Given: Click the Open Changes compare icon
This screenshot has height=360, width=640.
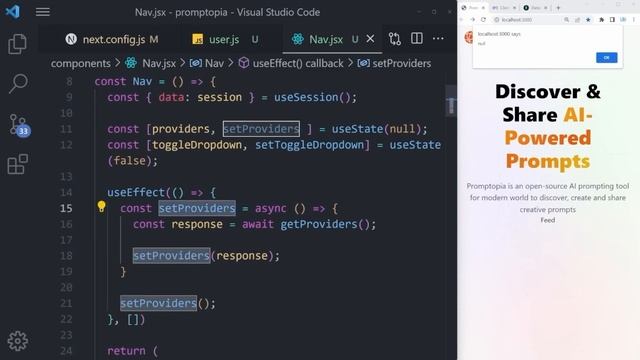Looking at the screenshot, I should pos(394,39).
